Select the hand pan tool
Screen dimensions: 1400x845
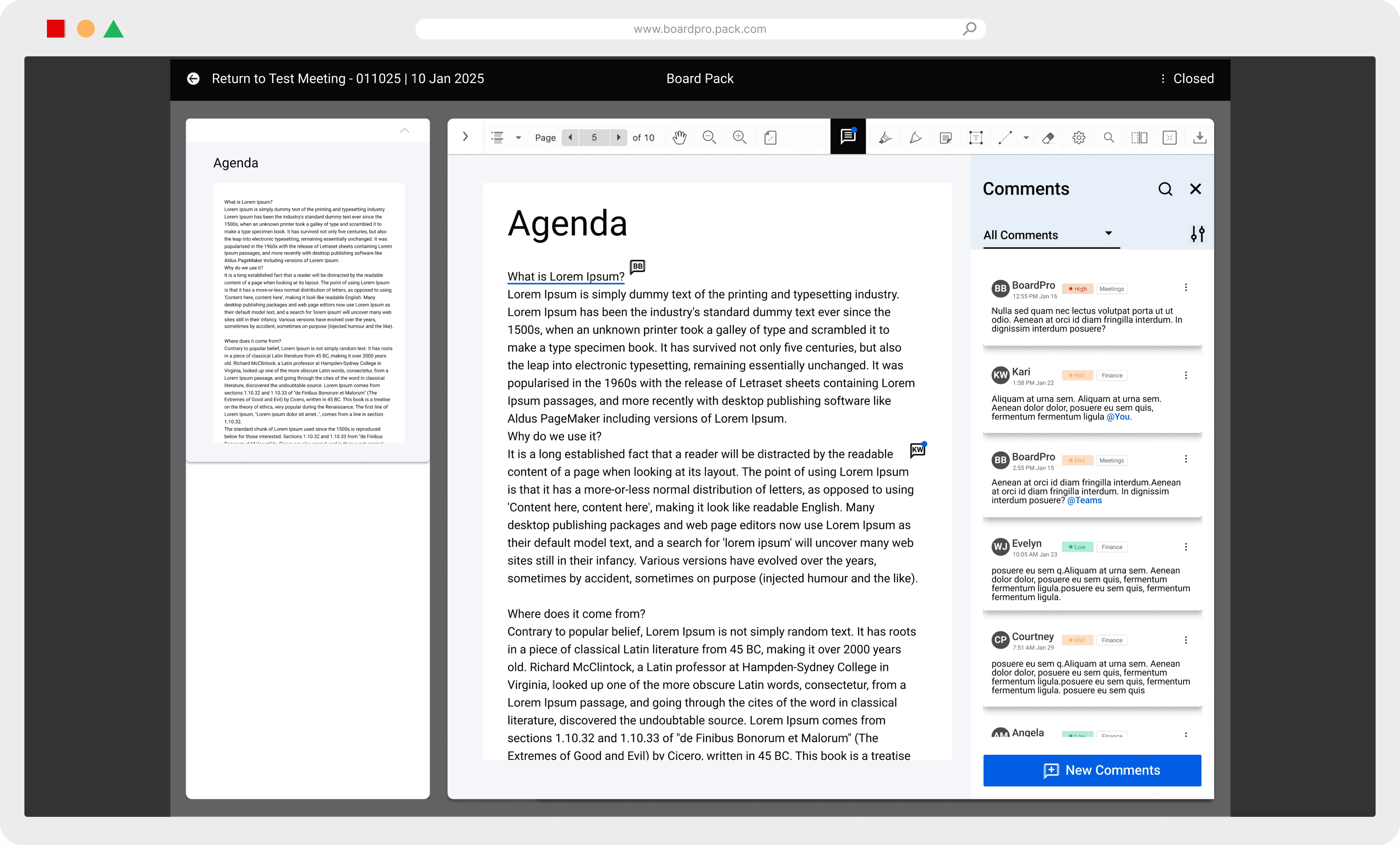680,137
